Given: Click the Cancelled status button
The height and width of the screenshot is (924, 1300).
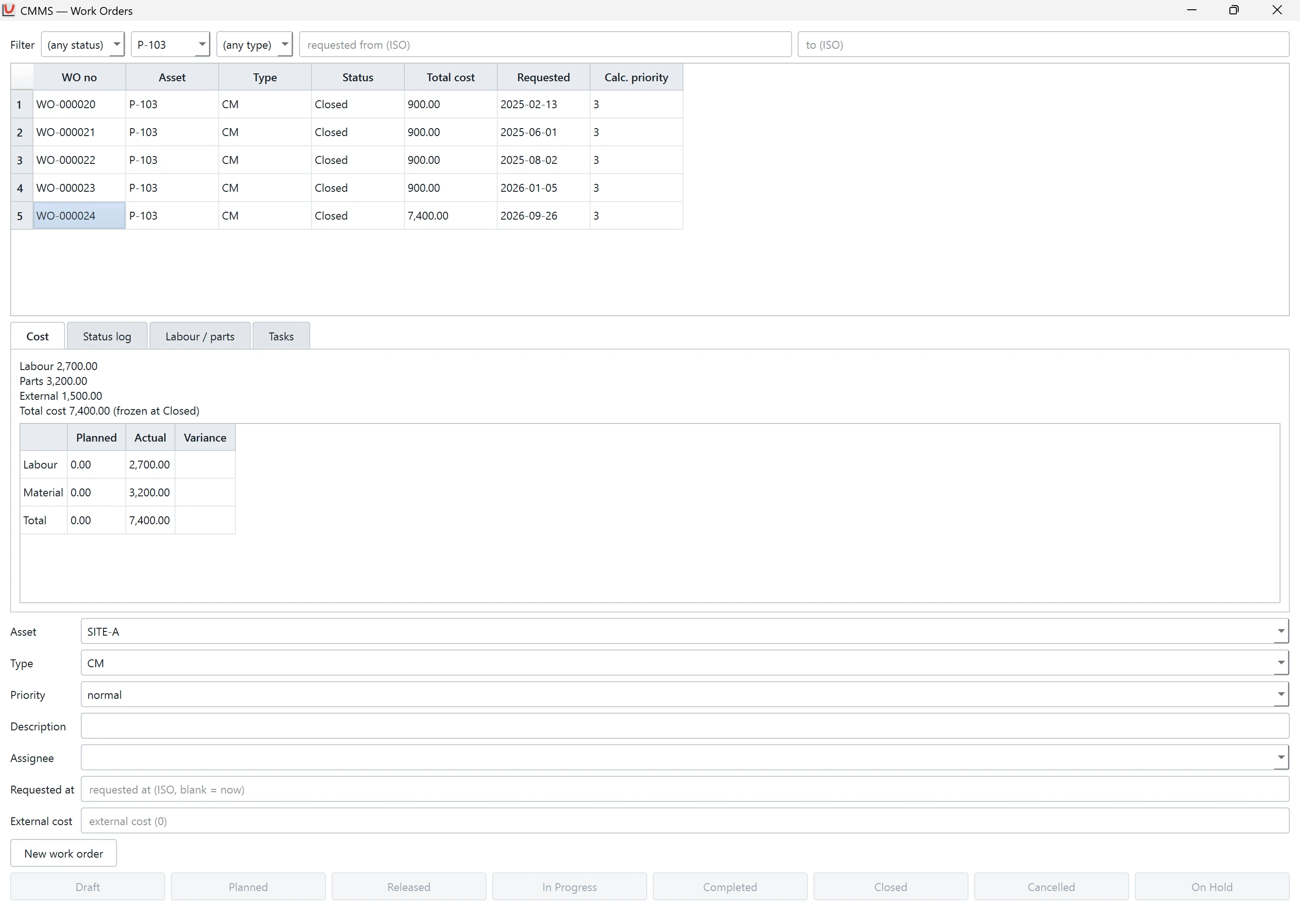Looking at the screenshot, I should point(1052,887).
